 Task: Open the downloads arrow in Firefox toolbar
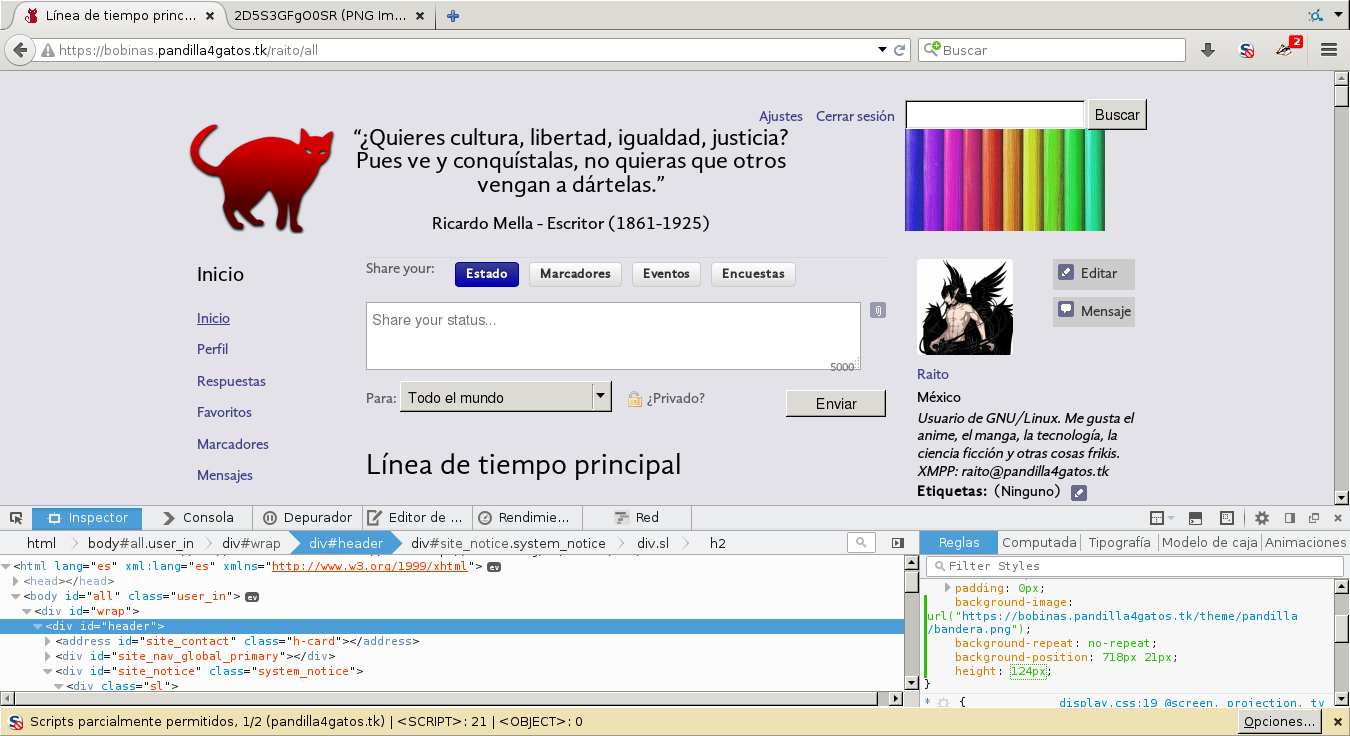coord(1208,50)
